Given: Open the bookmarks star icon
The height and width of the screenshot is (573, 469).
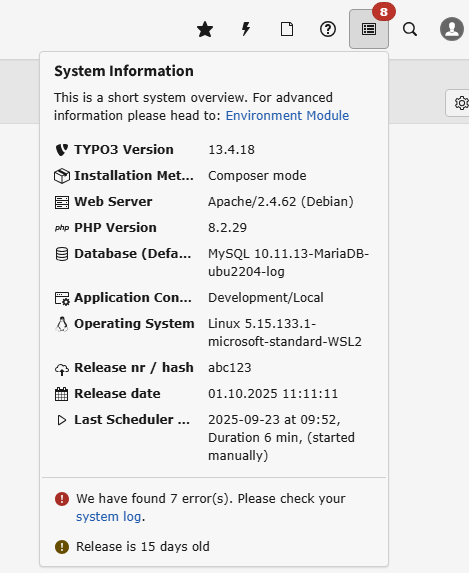Looking at the screenshot, I should tap(205, 29).
